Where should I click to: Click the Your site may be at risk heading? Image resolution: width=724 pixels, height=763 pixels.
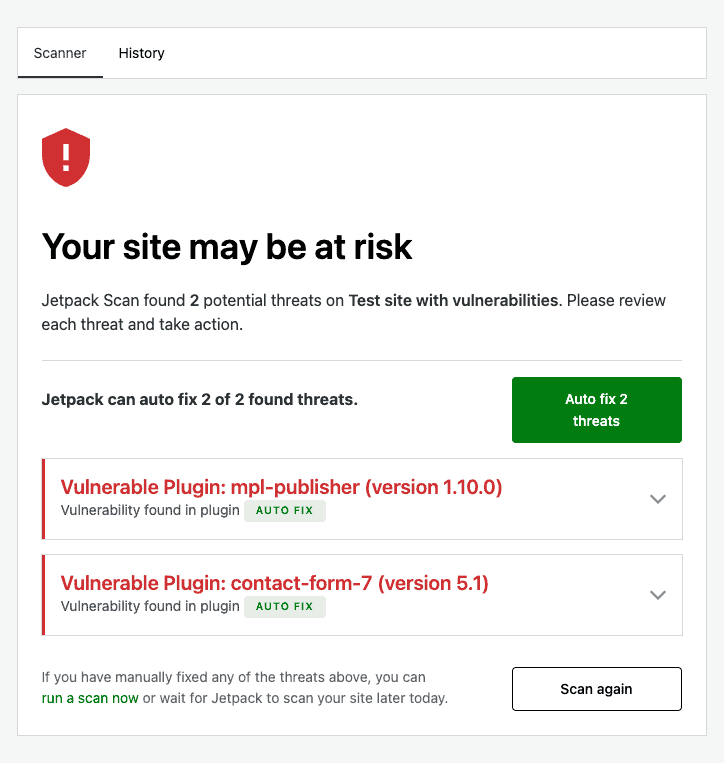[227, 247]
